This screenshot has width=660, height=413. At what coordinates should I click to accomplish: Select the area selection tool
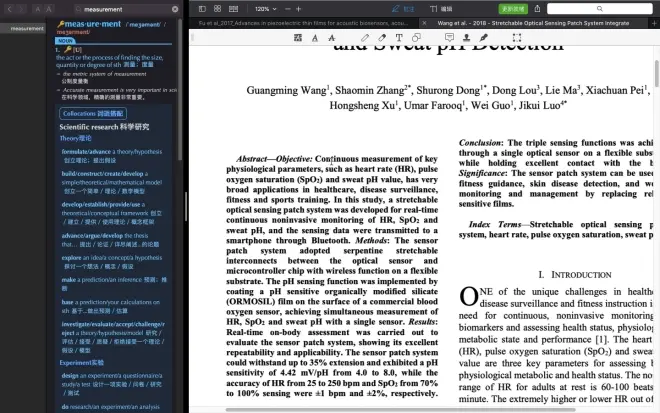(x=517, y=38)
